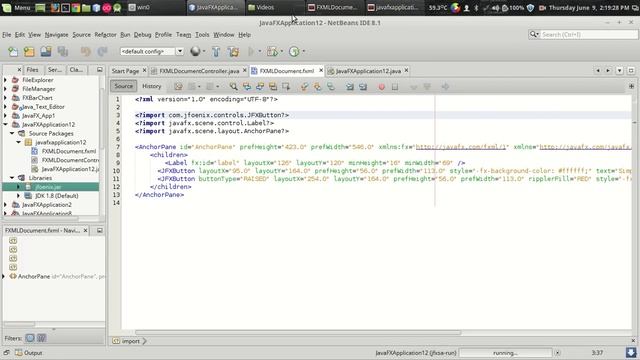This screenshot has width=640, height=360.
Task: Click the globe browser selection icon
Action: point(195,51)
